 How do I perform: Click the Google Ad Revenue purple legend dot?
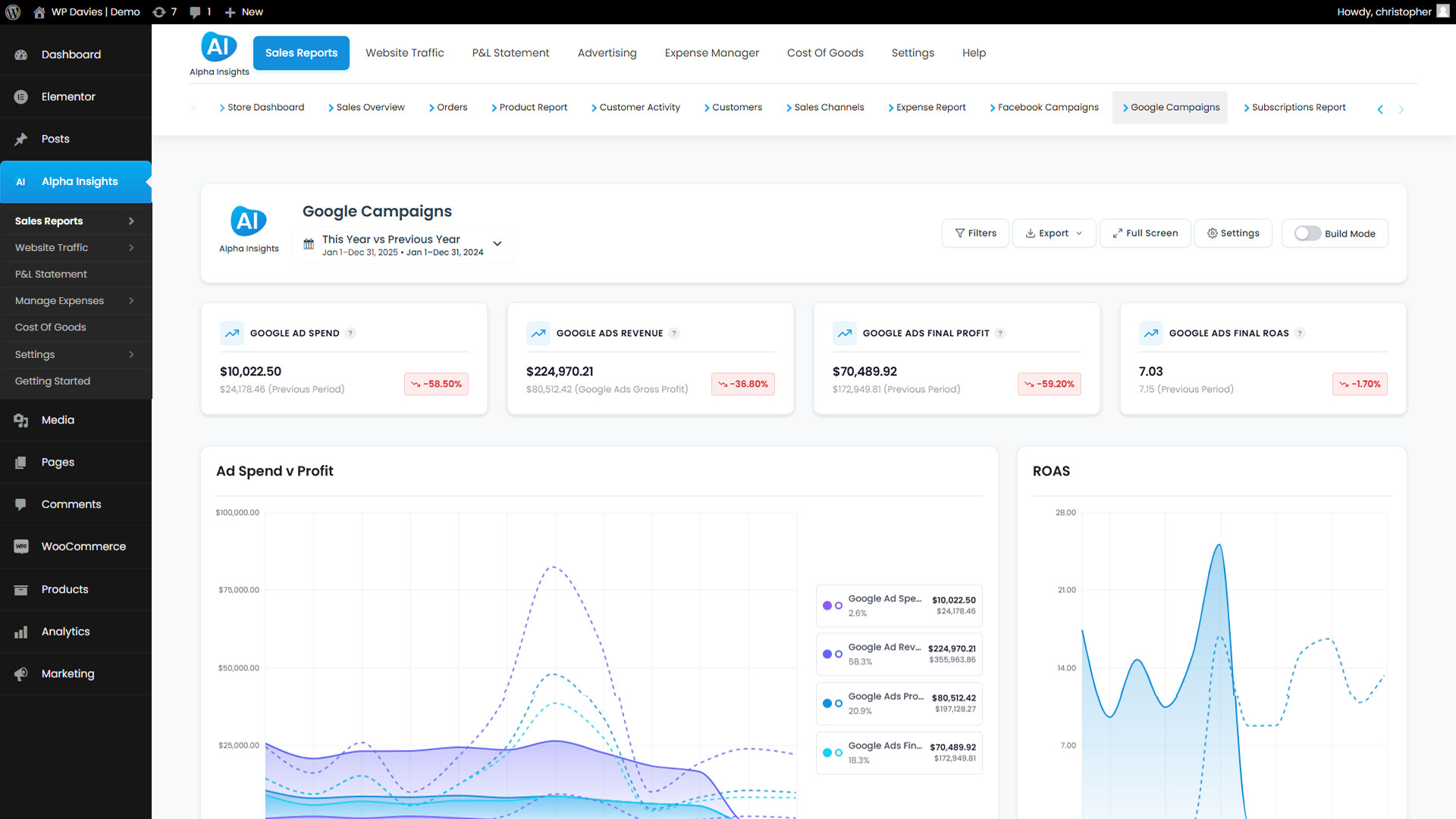tap(827, 654)
